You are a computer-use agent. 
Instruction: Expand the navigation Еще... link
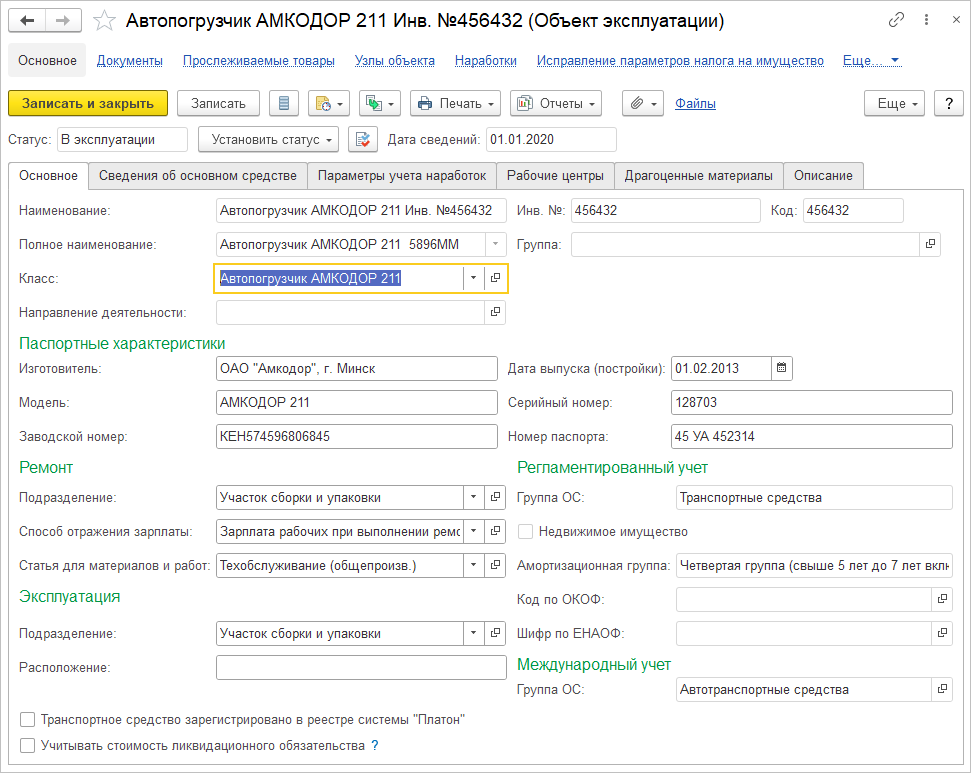tap(871, 61)
